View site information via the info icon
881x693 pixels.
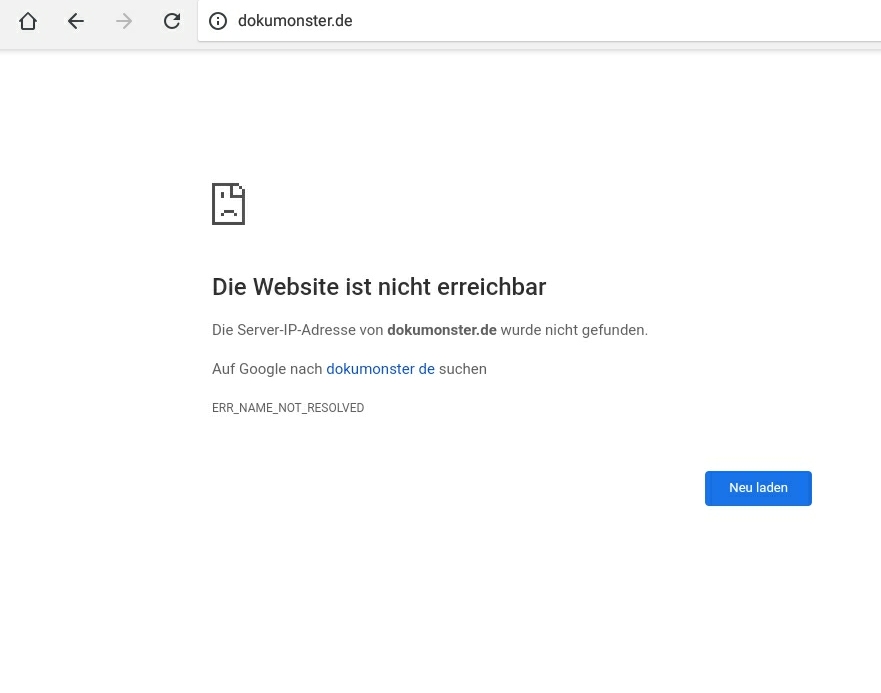(218, 21)
